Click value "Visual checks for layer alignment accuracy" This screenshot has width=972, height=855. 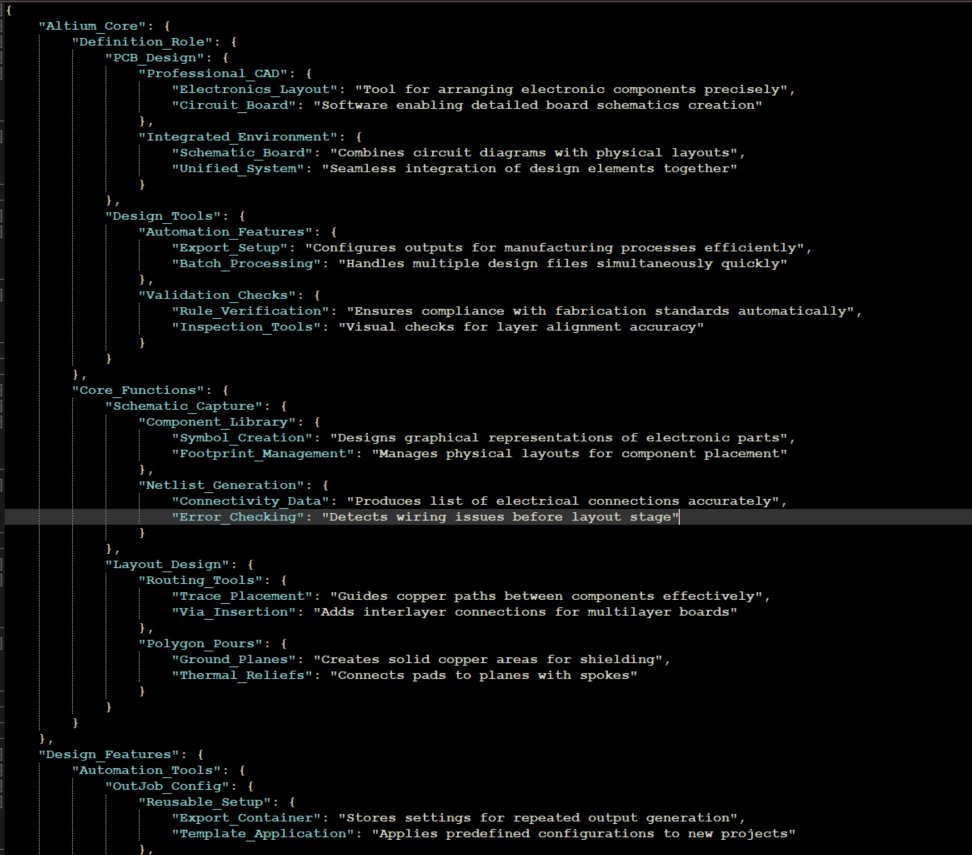pos(521,327)
